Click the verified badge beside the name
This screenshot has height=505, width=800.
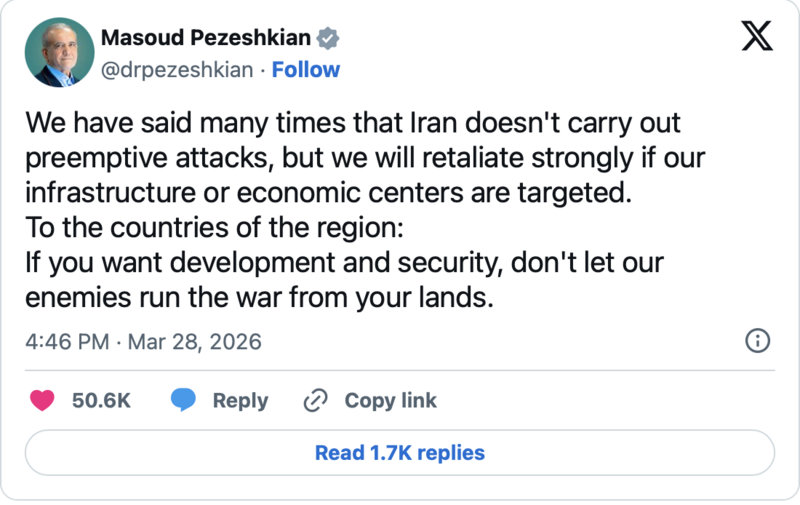(x=328, y=38)
